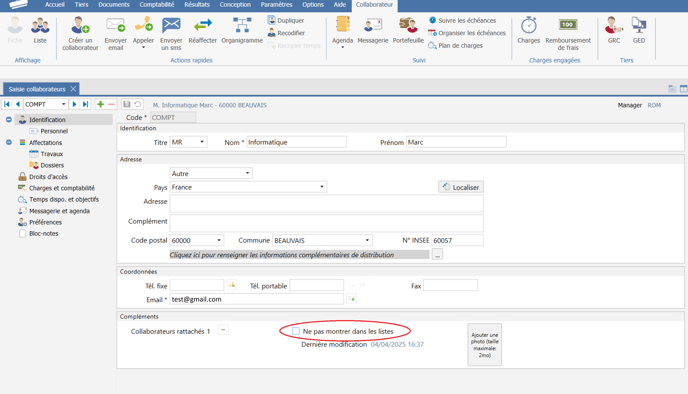Click into the Email input field
The height and width of the screenshot is (394, 688).
pos(257,299)
